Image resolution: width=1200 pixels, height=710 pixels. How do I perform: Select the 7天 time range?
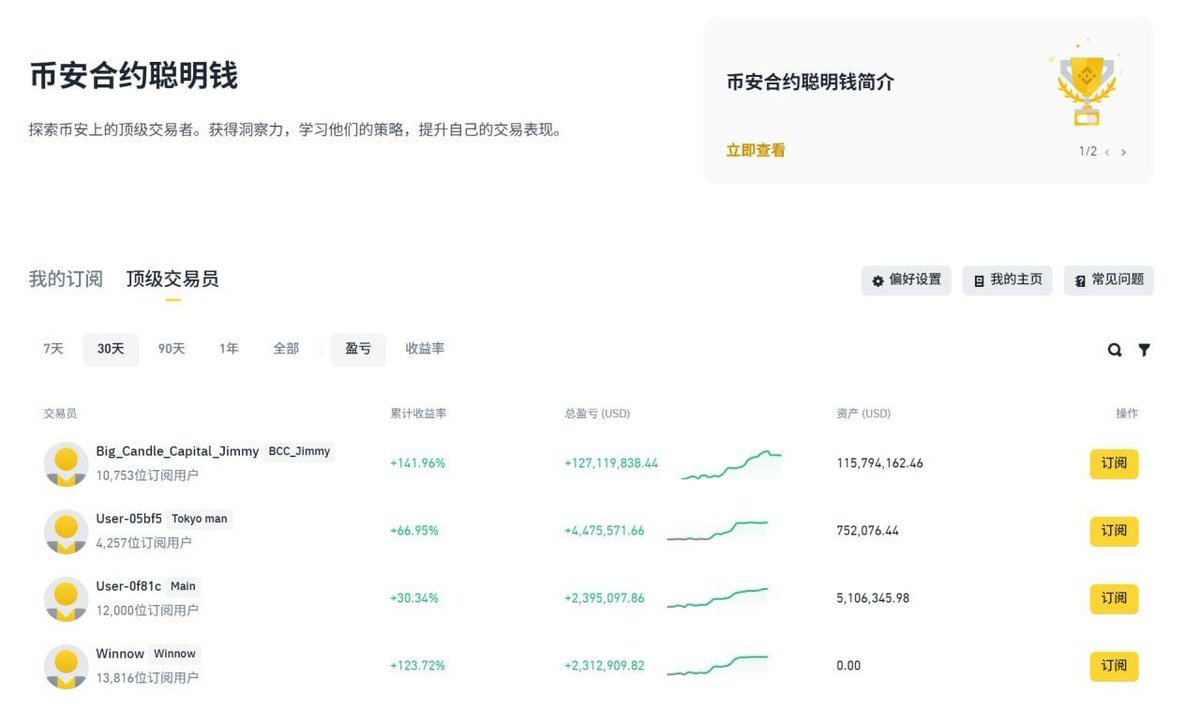point(53,349)
